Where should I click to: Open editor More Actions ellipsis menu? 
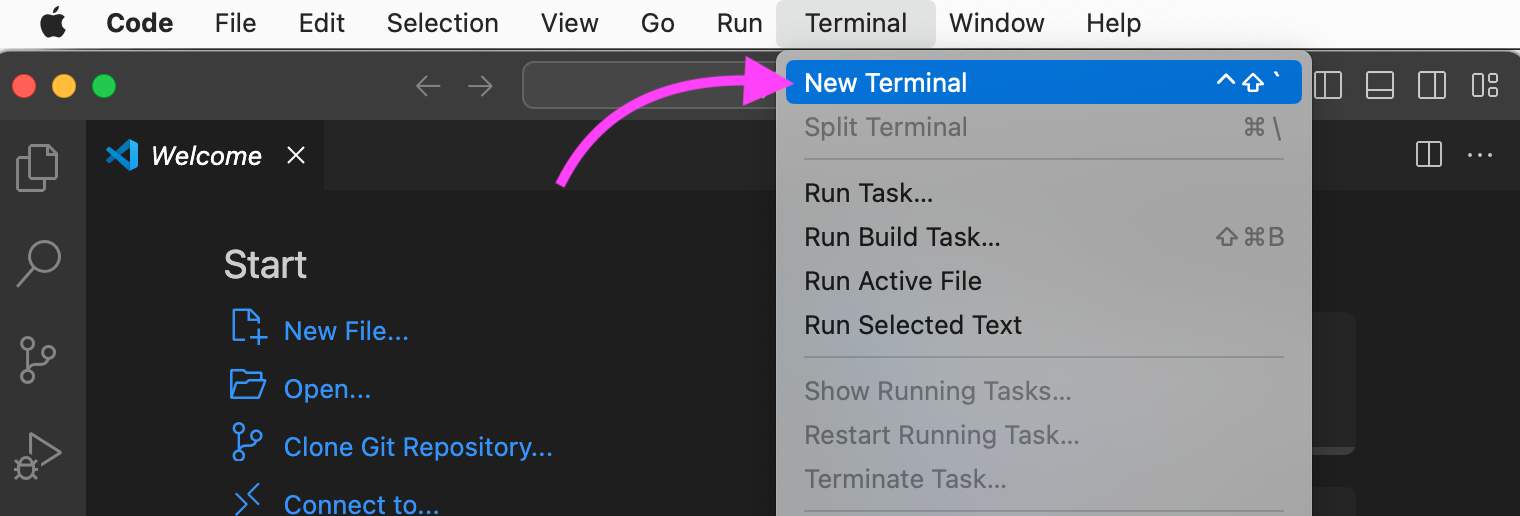[1480, 155]
